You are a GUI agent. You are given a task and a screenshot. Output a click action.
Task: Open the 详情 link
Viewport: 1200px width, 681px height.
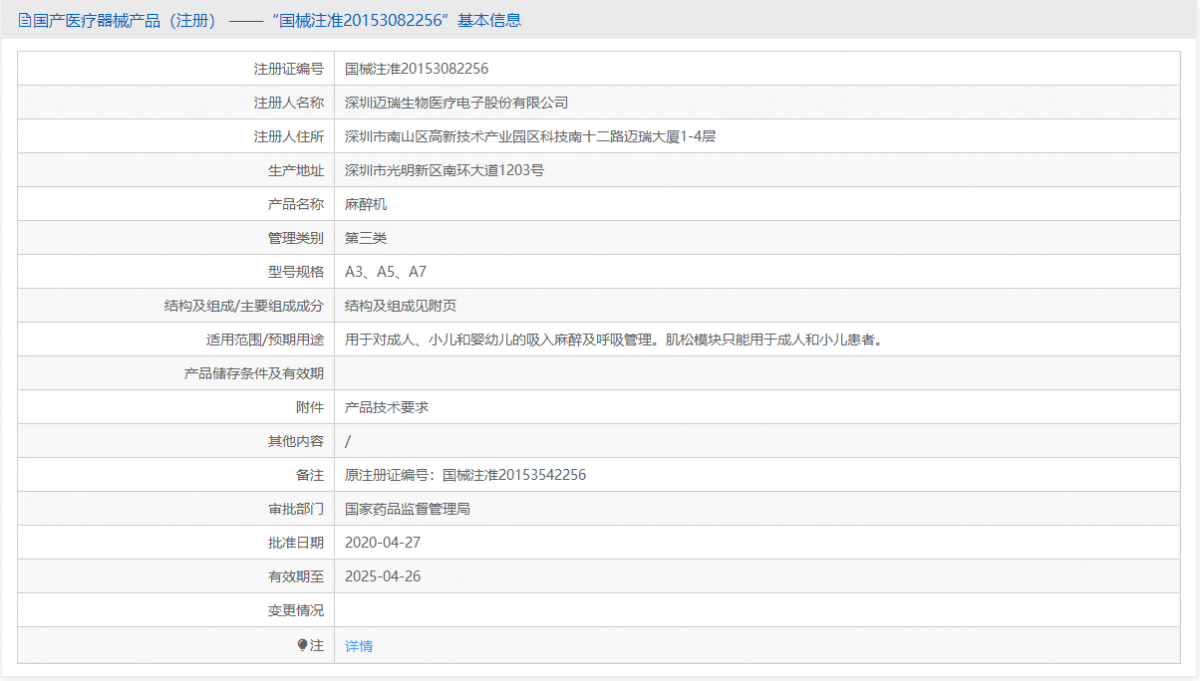coord(359,646)
